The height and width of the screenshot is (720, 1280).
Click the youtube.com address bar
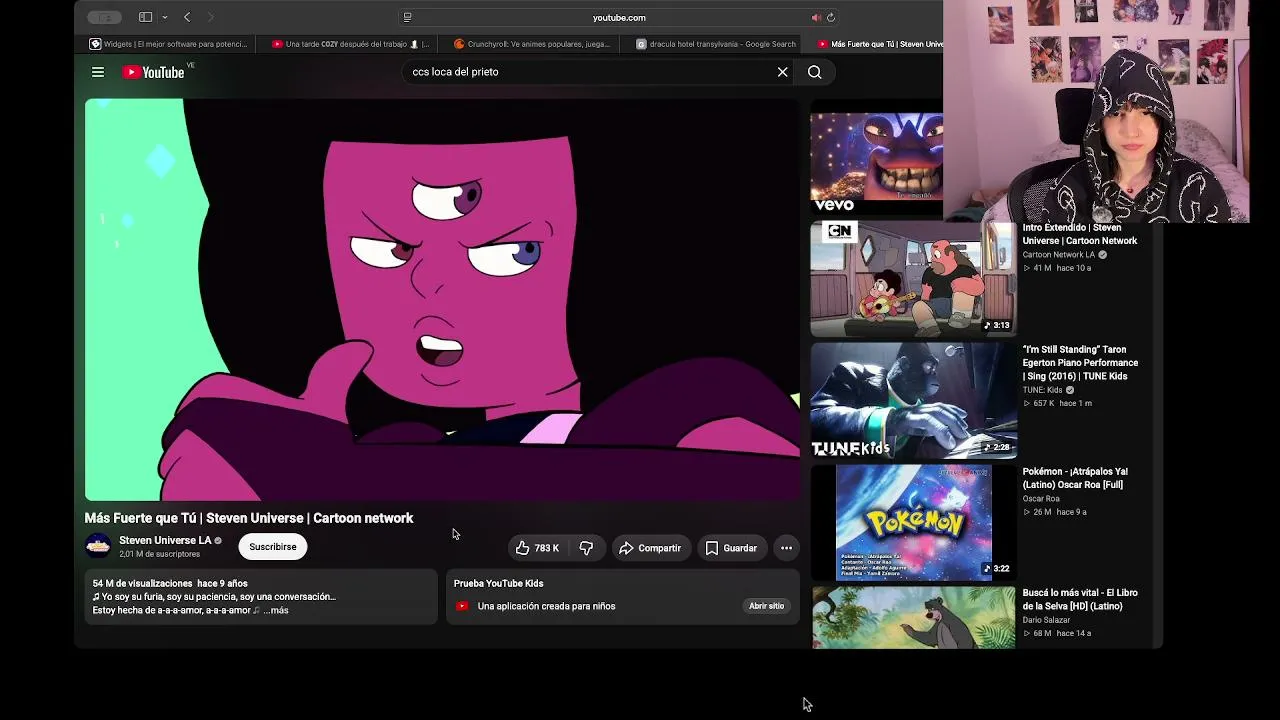(619, 17)
